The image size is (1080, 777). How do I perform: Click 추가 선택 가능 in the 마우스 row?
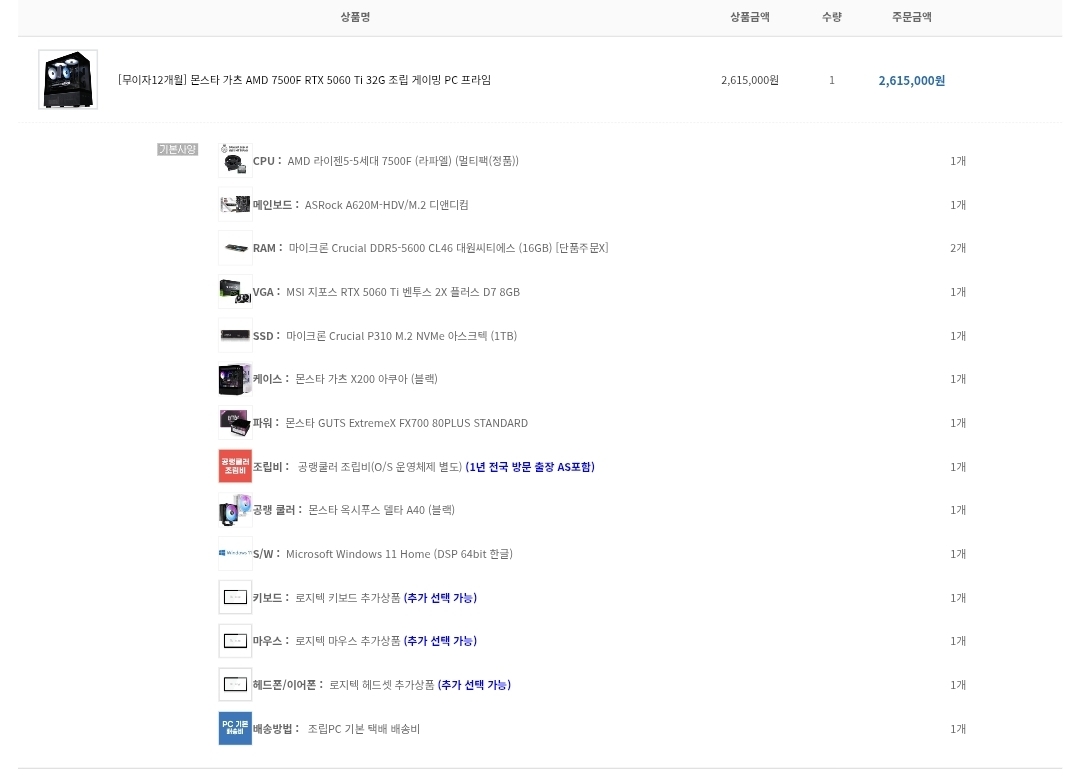point(440,641)
